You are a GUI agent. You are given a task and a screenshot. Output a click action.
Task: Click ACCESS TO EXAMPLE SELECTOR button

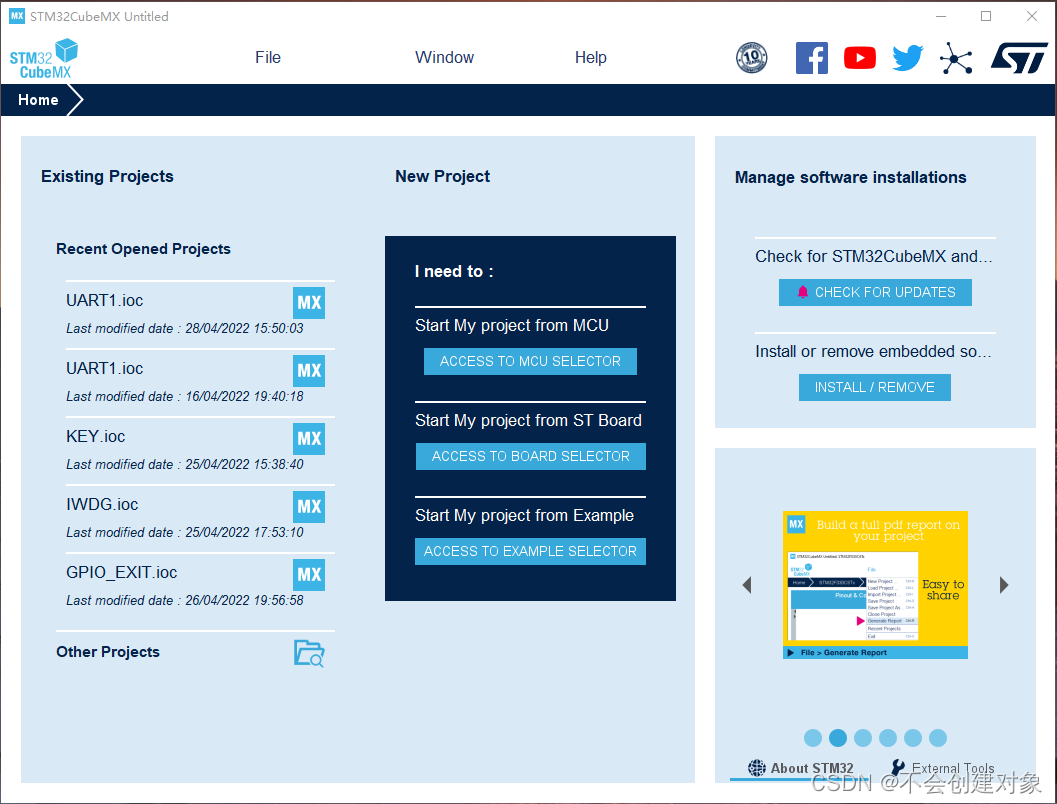point(530,551)
